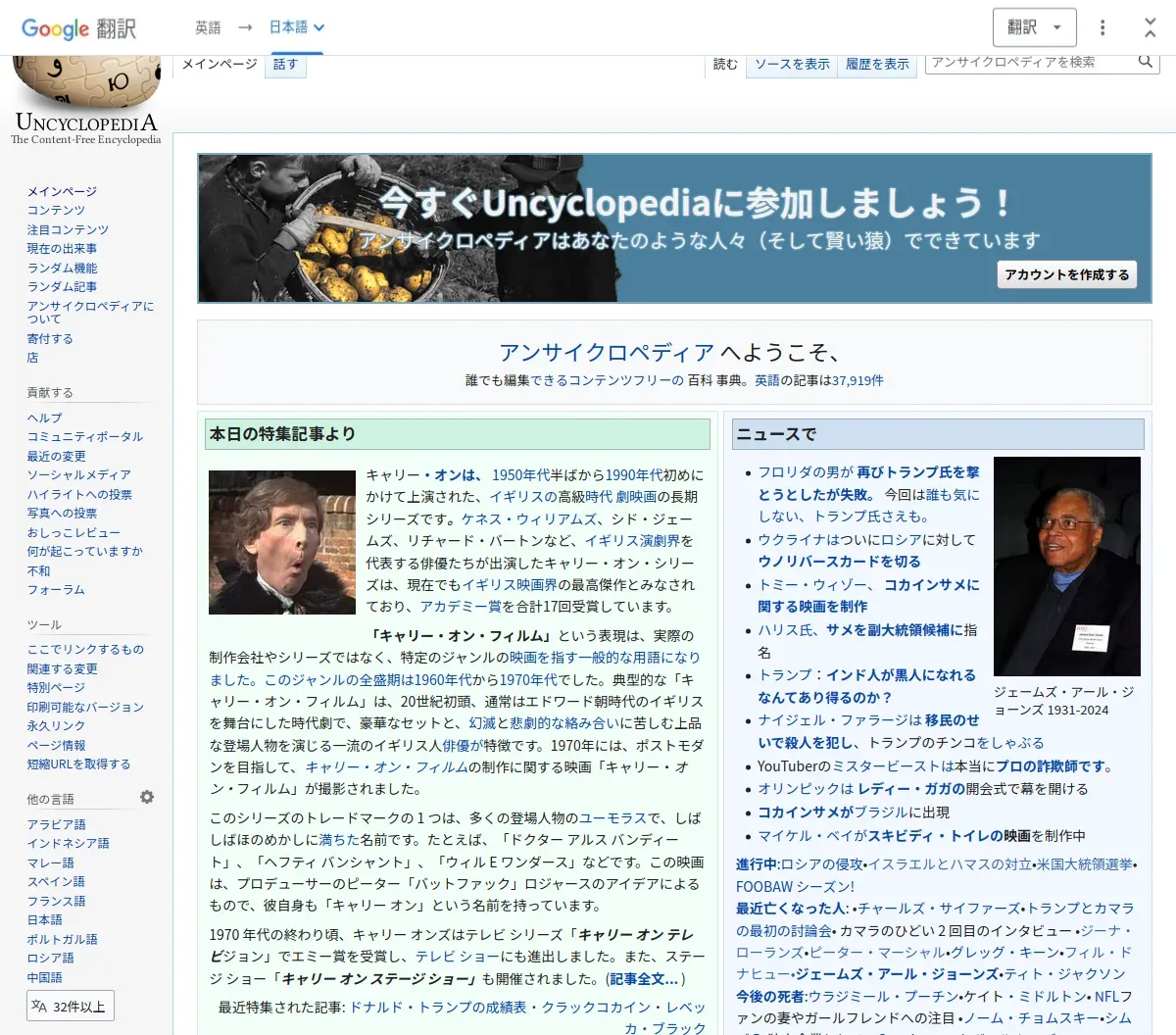Open the 日本語 target language dropdown
Image resolution: width=1176 pixels, height=1035 pixels.
(296, 27)
